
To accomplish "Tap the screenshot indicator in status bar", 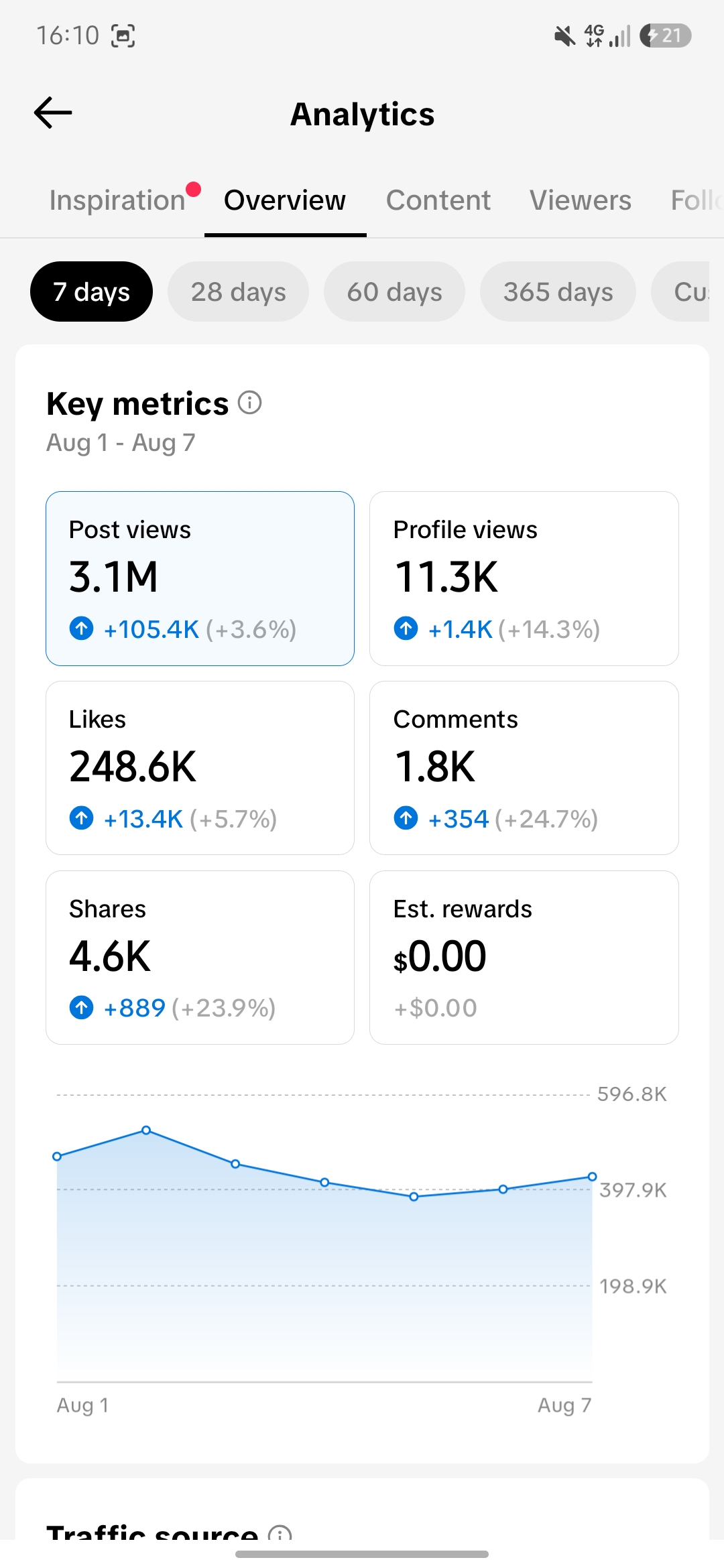I will pos(123,36).
